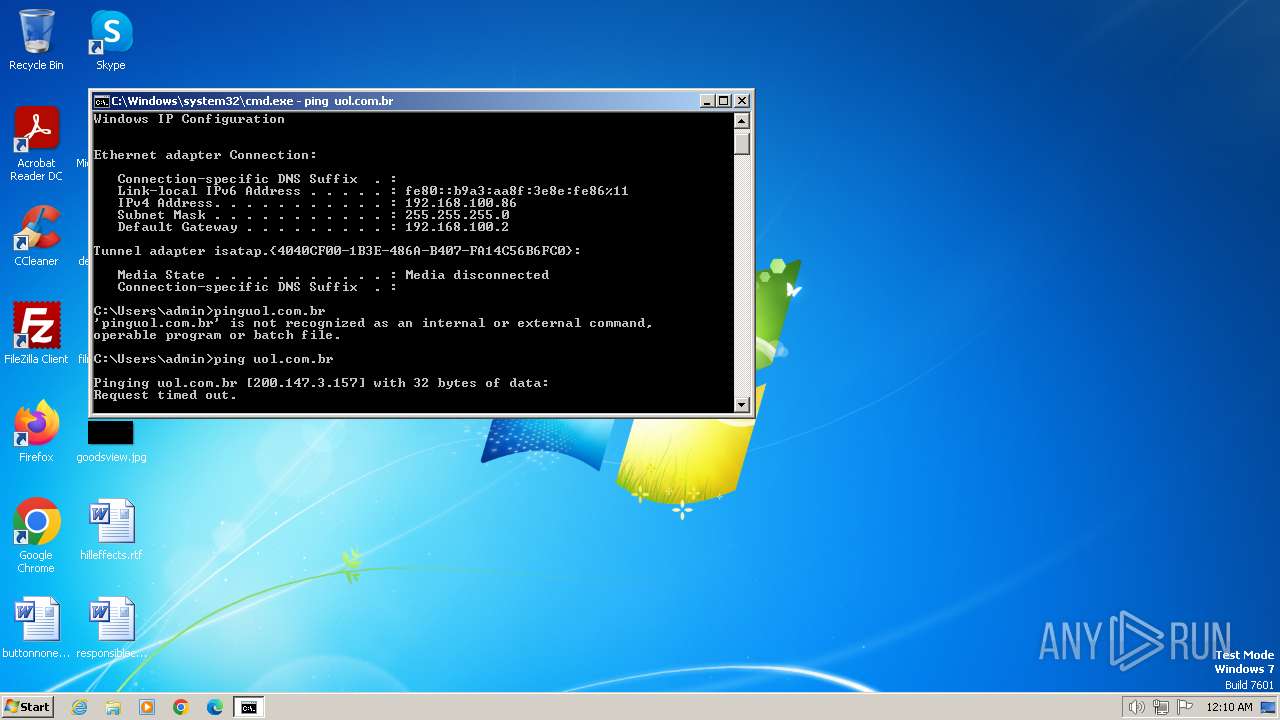Open Google Chrome desktop shortcut
The width and height of the screenshot is (1280, 720).
click(36, 536)
